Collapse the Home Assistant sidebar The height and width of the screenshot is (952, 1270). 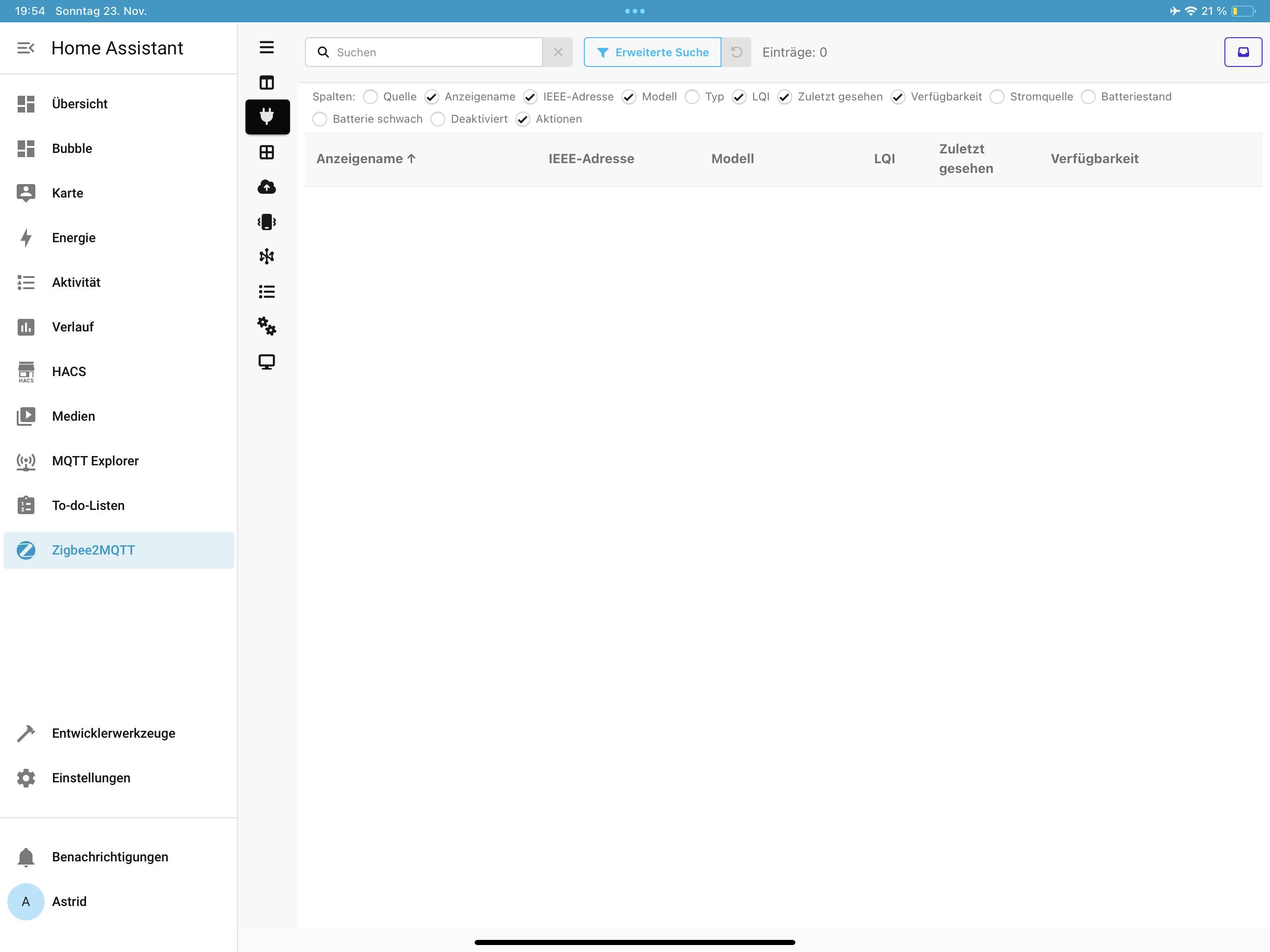coord(25,48)
